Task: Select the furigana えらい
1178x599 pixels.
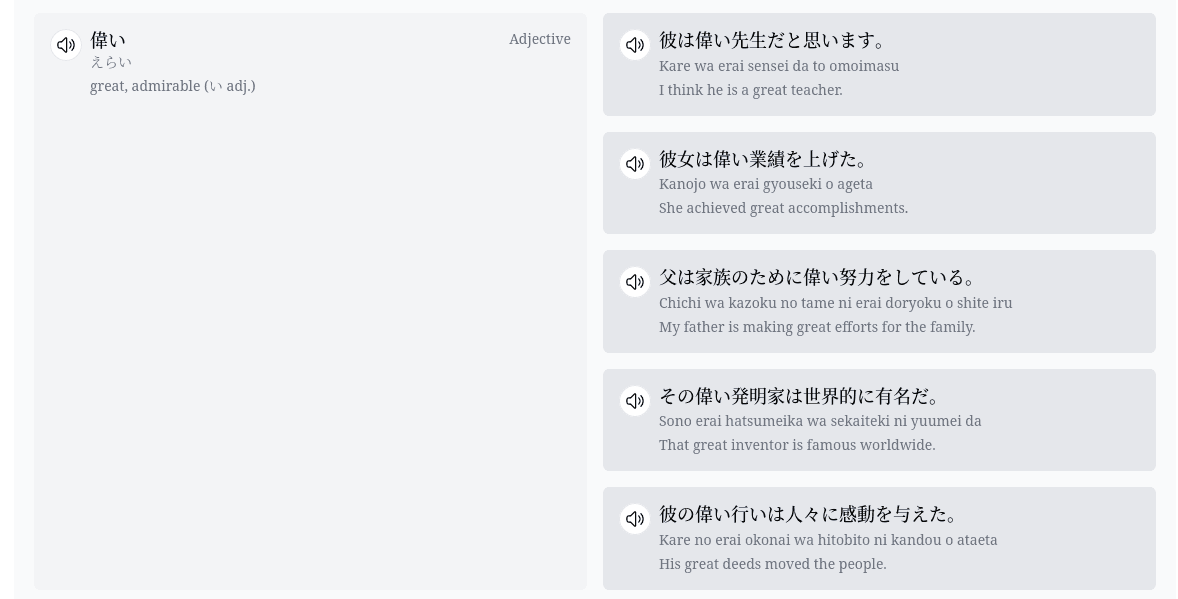Action: coord(111,62)
